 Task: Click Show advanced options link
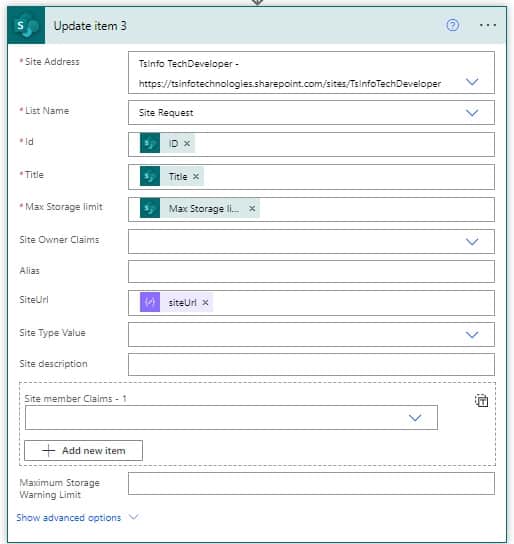(69, 518)
